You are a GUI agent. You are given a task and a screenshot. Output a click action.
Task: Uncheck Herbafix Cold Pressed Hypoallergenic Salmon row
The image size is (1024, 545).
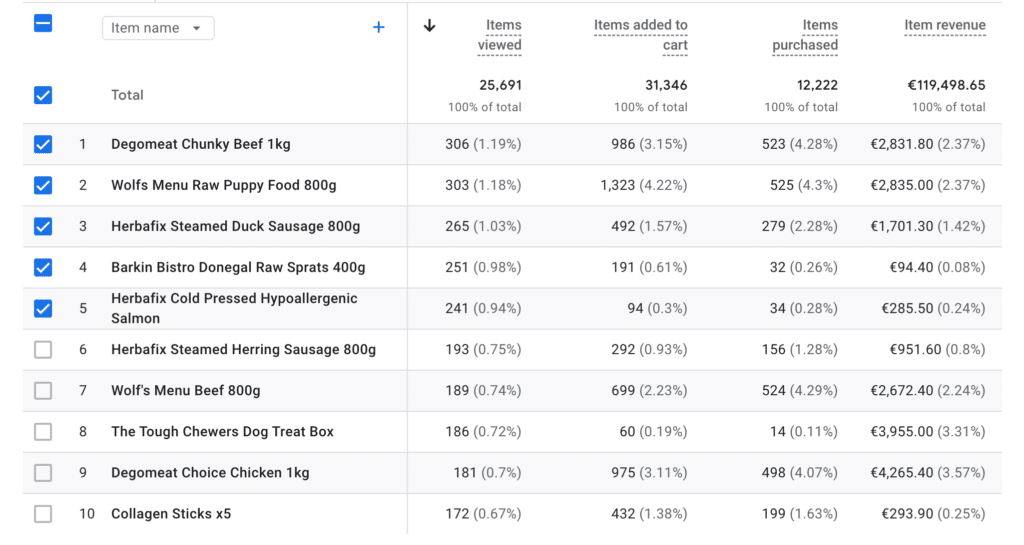click(x=43, y=309)
